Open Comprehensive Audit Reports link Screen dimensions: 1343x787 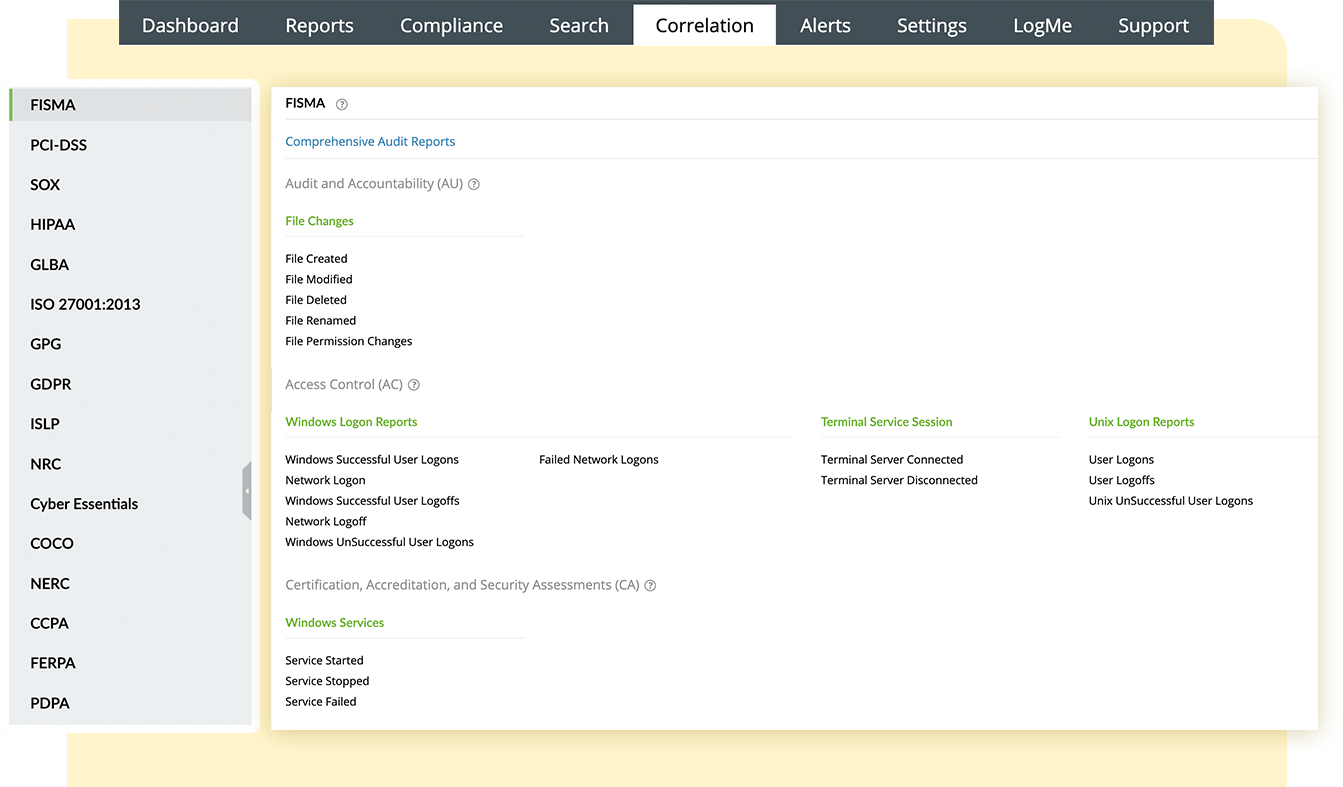tap(370, 142)
